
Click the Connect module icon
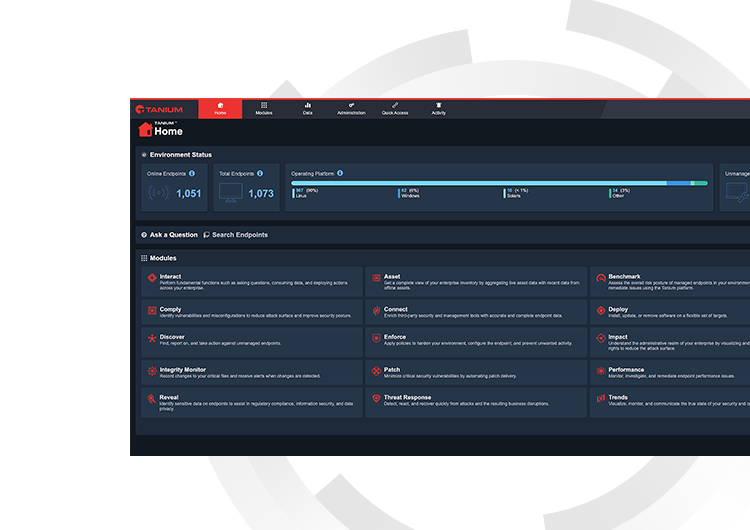[x=376, y=310]
